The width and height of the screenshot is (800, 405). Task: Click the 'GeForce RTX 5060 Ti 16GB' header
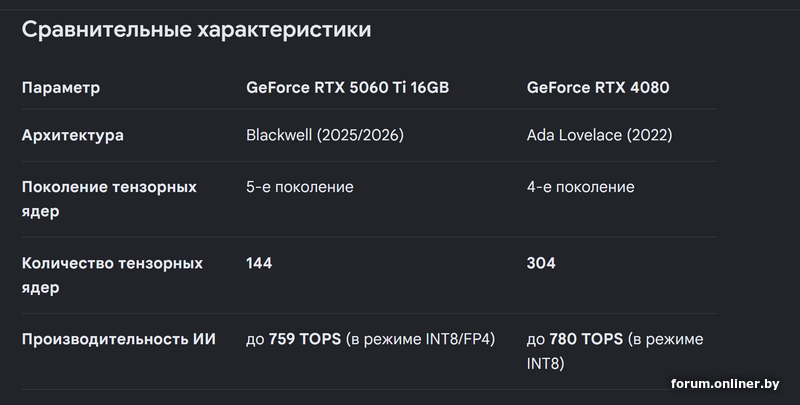coord(347,87)
